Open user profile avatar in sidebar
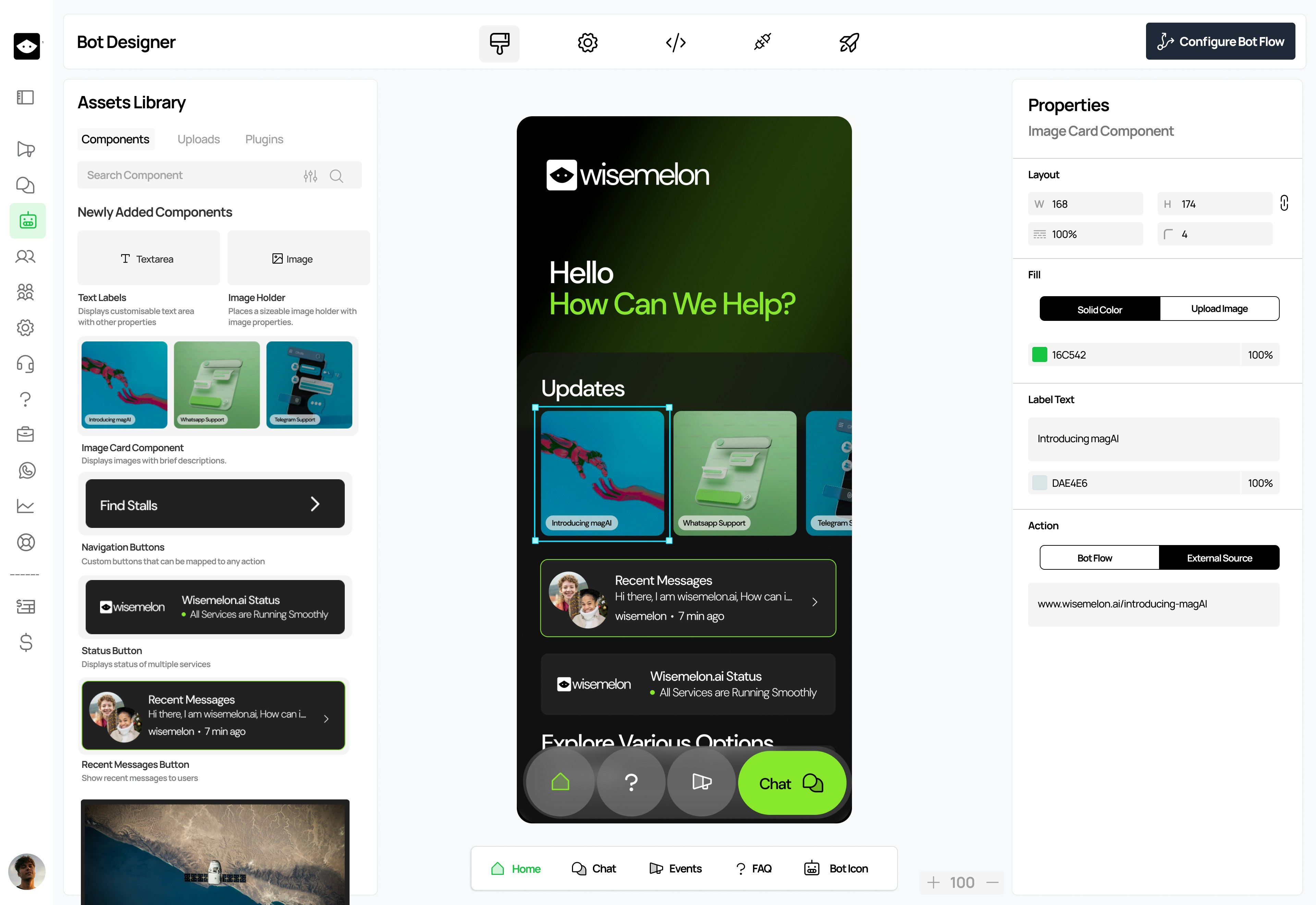This screenshot has width=1316, height=905. (27, 872)
